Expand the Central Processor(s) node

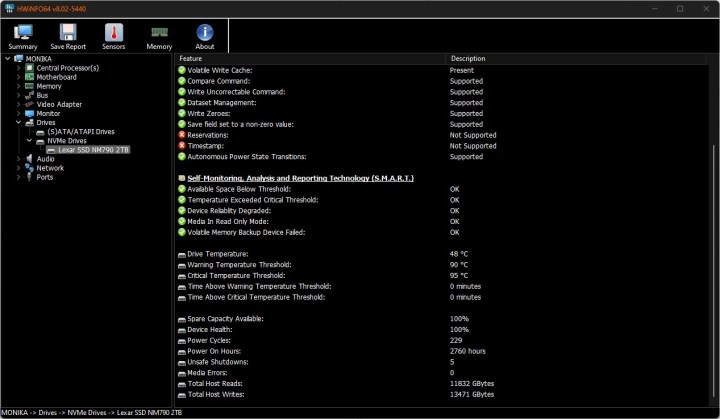click(x=18, y=68)
